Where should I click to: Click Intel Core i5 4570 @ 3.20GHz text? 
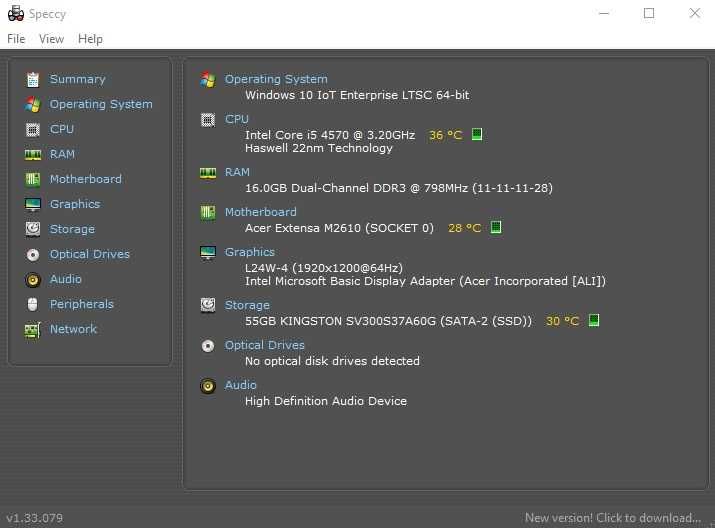pos(330,135)
